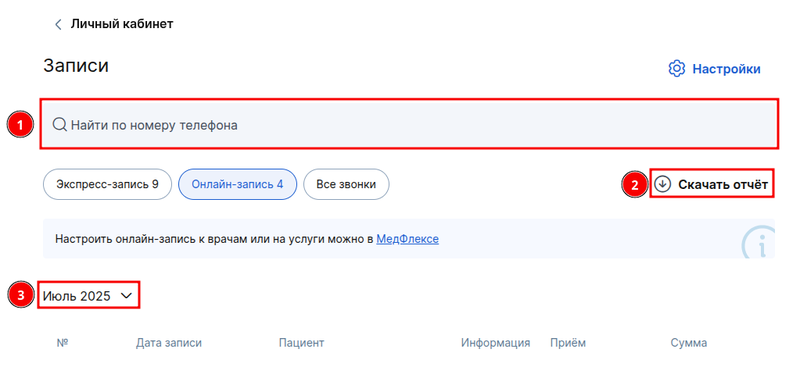Viewport: 800px width, 374px height.
Task: Click the red badge numbered 3
Action: (x=20, y=295)
